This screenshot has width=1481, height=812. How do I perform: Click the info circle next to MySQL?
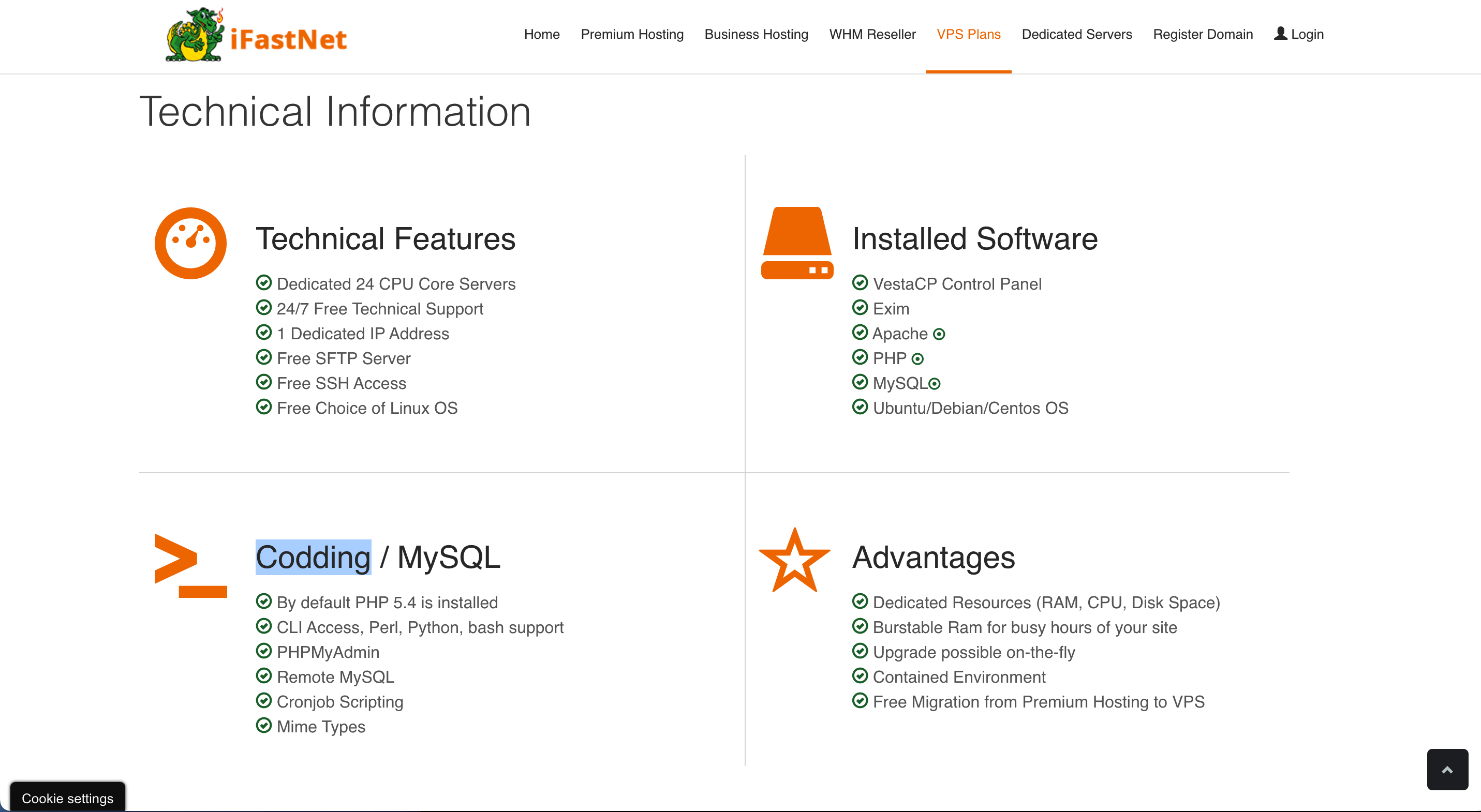934,384
